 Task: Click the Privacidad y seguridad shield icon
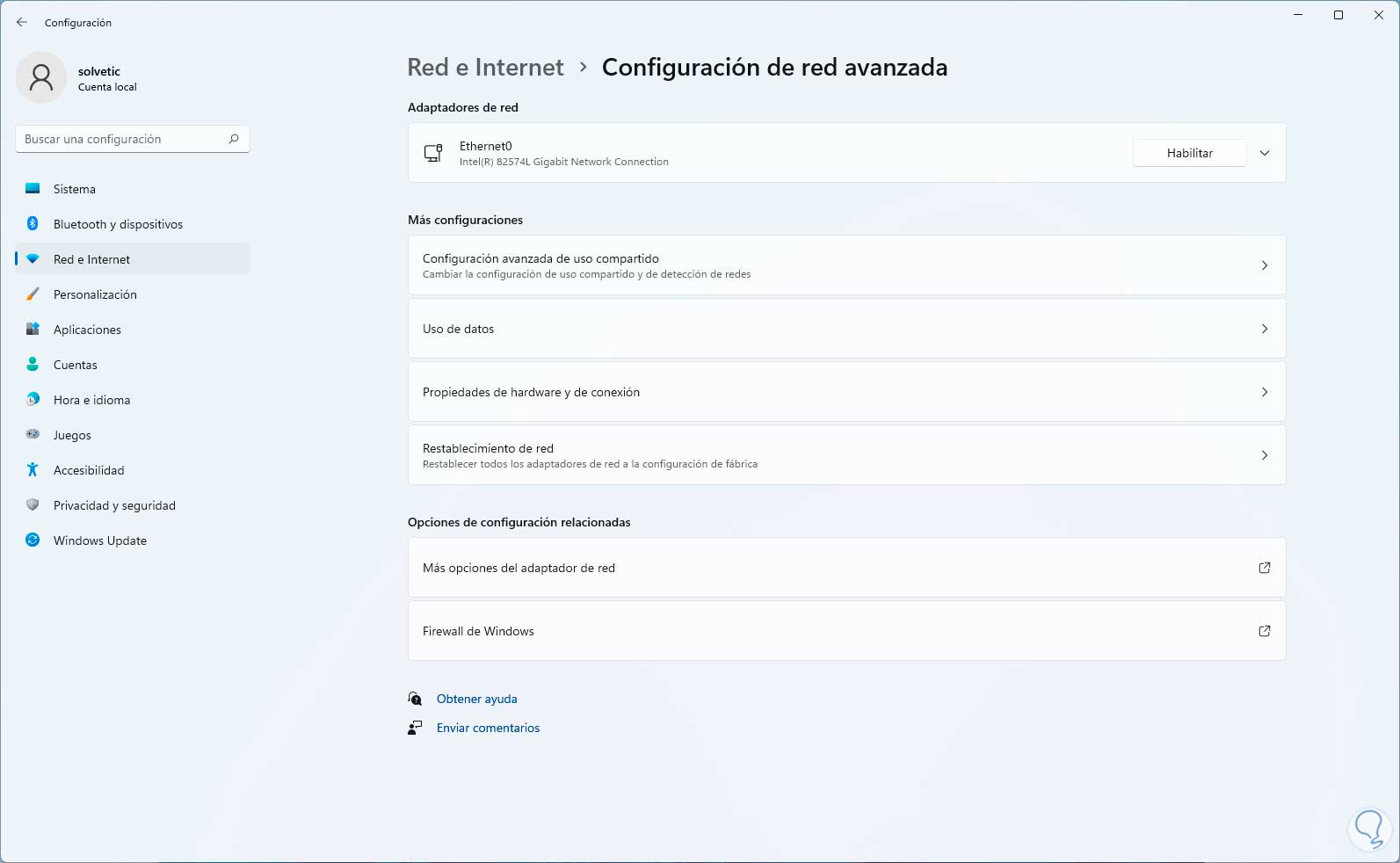[x=33, y=505]
